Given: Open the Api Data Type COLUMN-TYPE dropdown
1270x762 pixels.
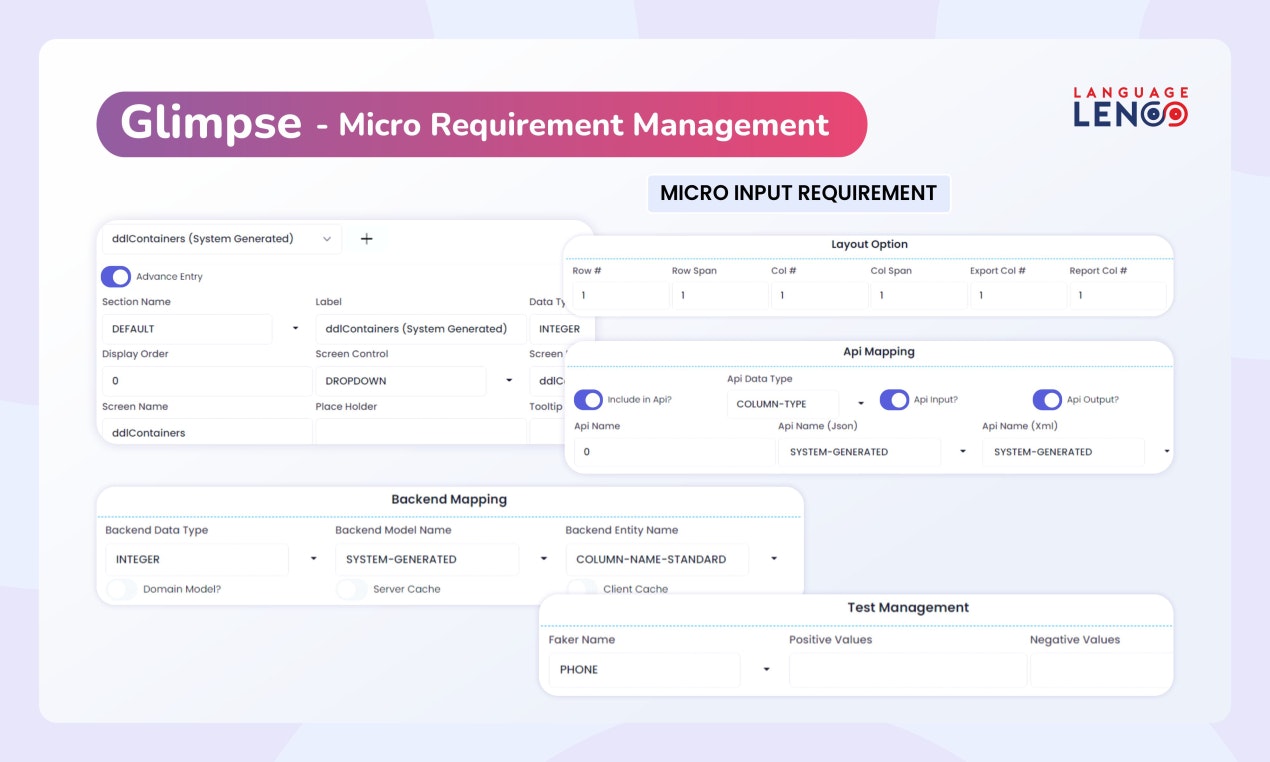Looking at the screenshot, I should (x=797, y=404).
